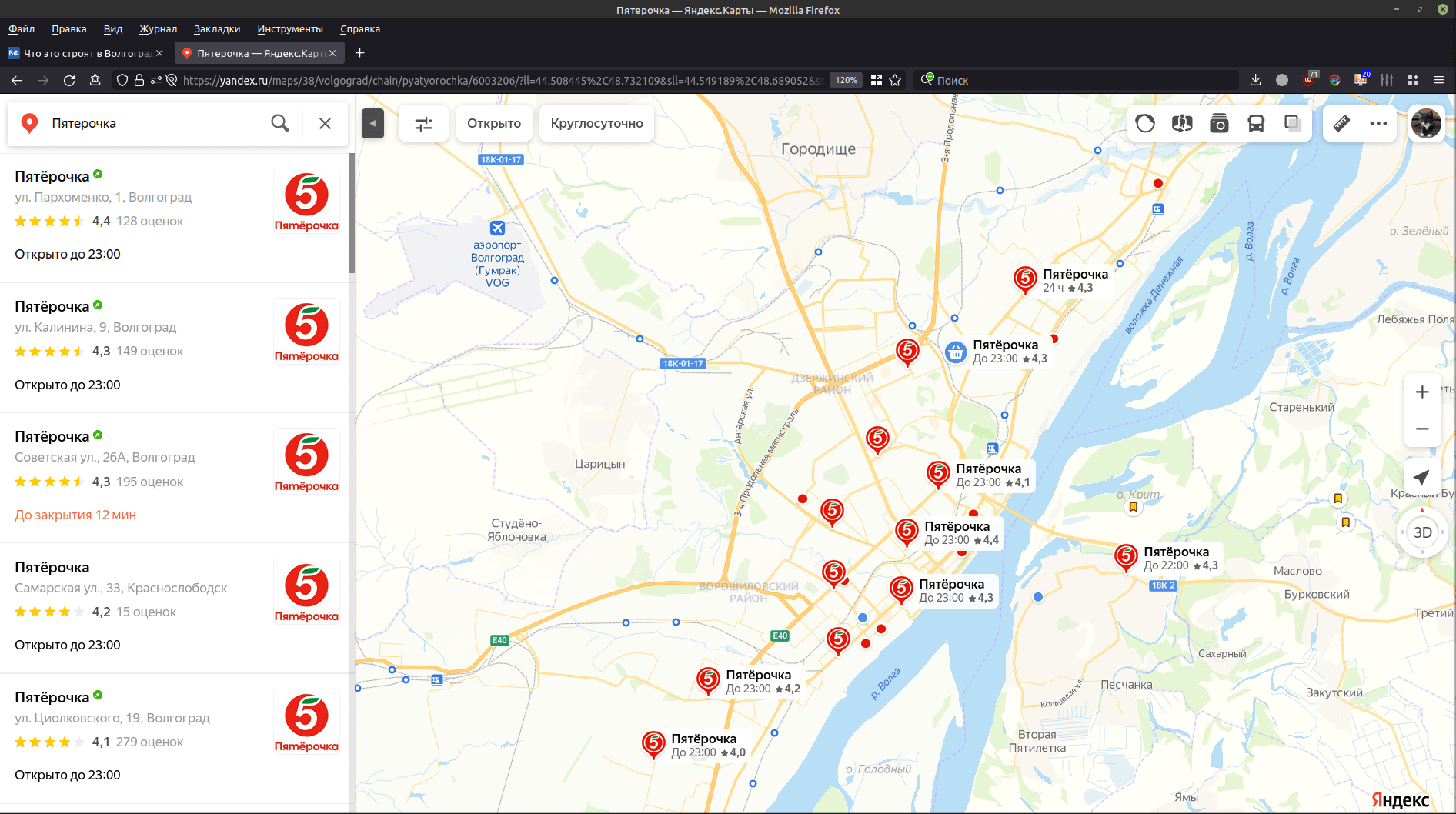
Task: Click the 120% zoom level indicator
Action: point(847,80)
